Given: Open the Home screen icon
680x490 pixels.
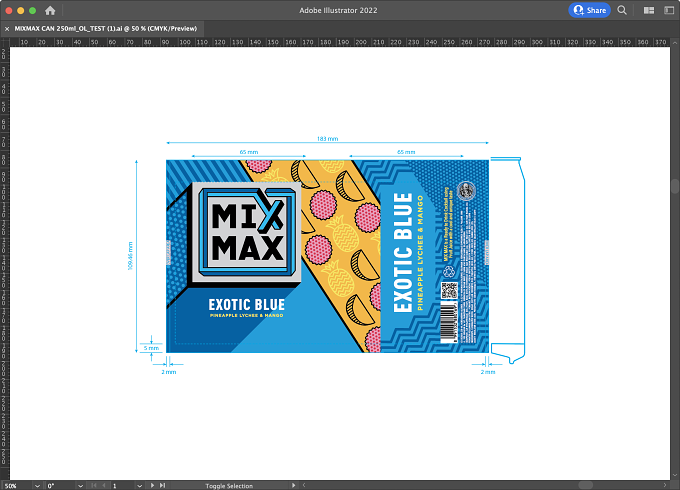Looking at the screenshot, I should [x=50, y=10].
